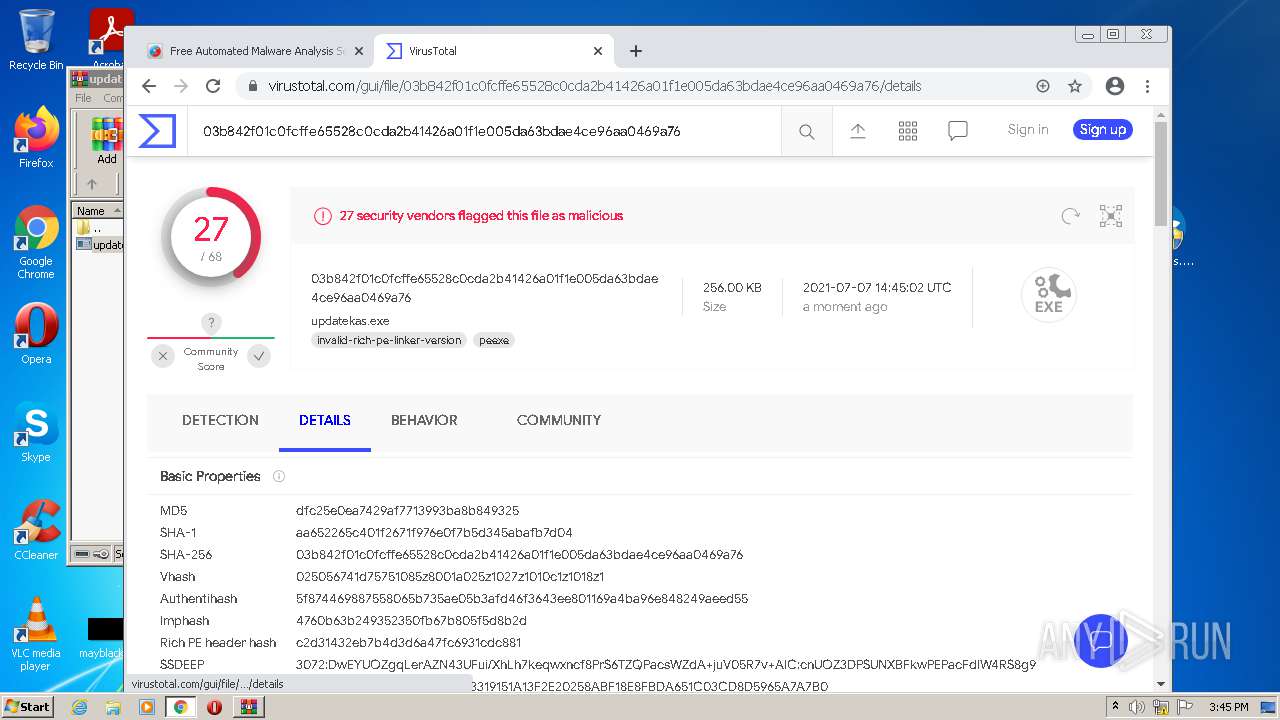Image resolution: width=1280 pixels, height=720 pixels.
Task: Click the Vhash value
Action: point(450,577)
